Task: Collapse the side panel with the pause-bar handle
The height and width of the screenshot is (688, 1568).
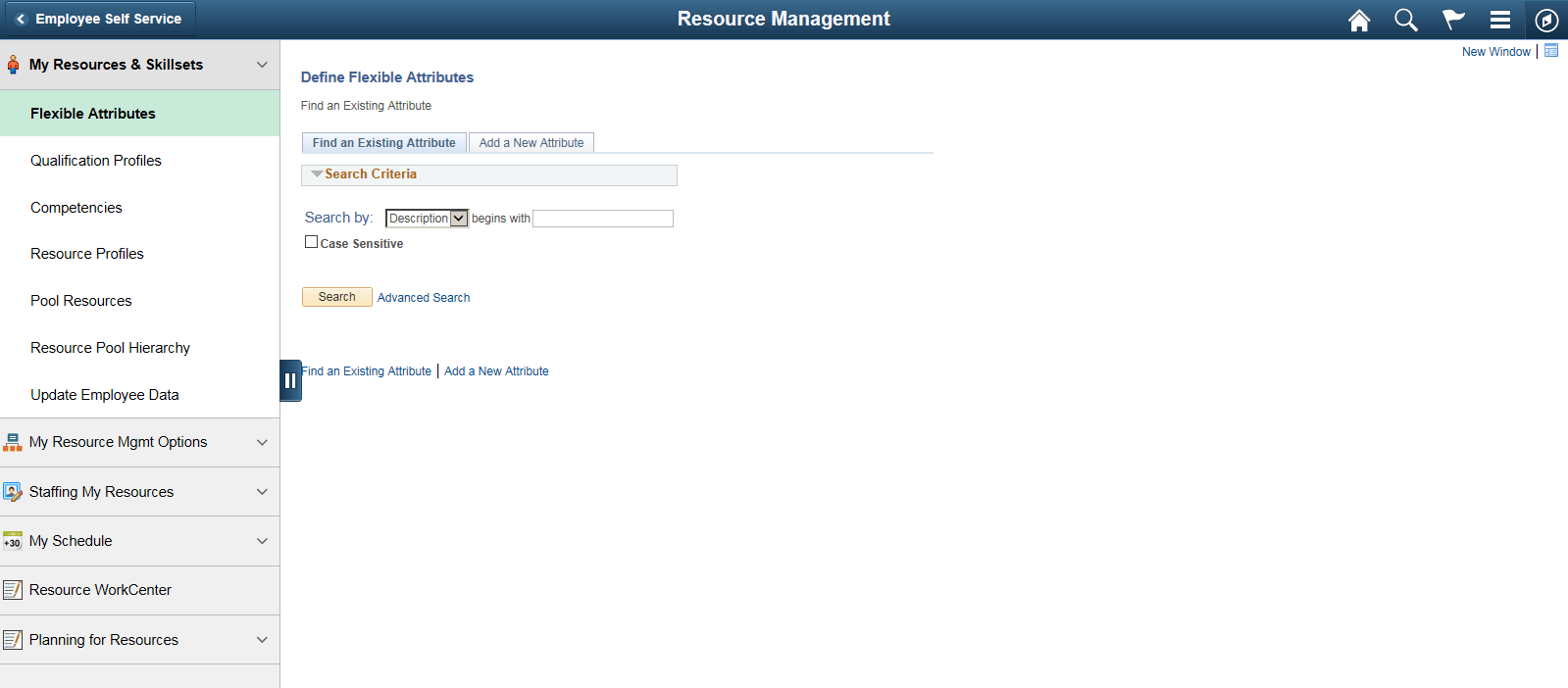Action: point(290,380)
